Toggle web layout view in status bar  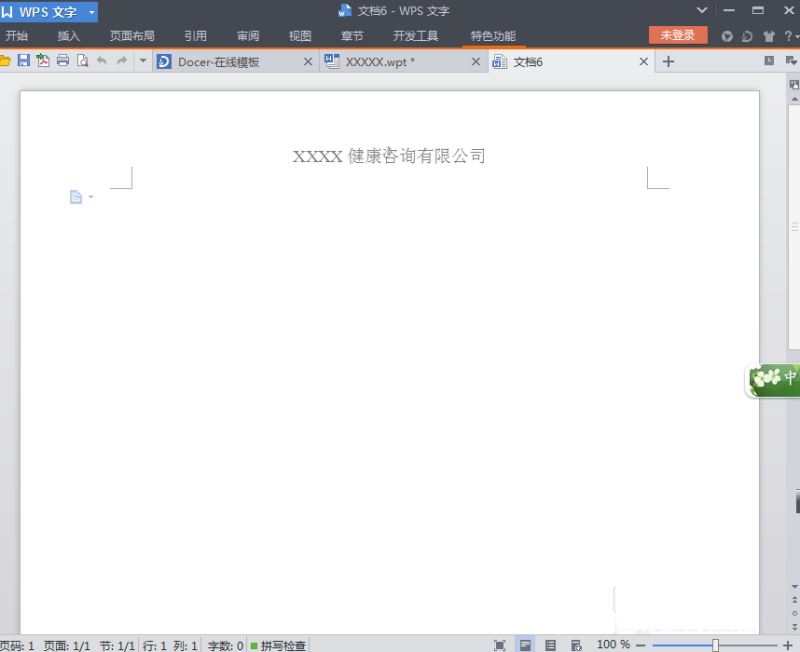coord(576,645)
